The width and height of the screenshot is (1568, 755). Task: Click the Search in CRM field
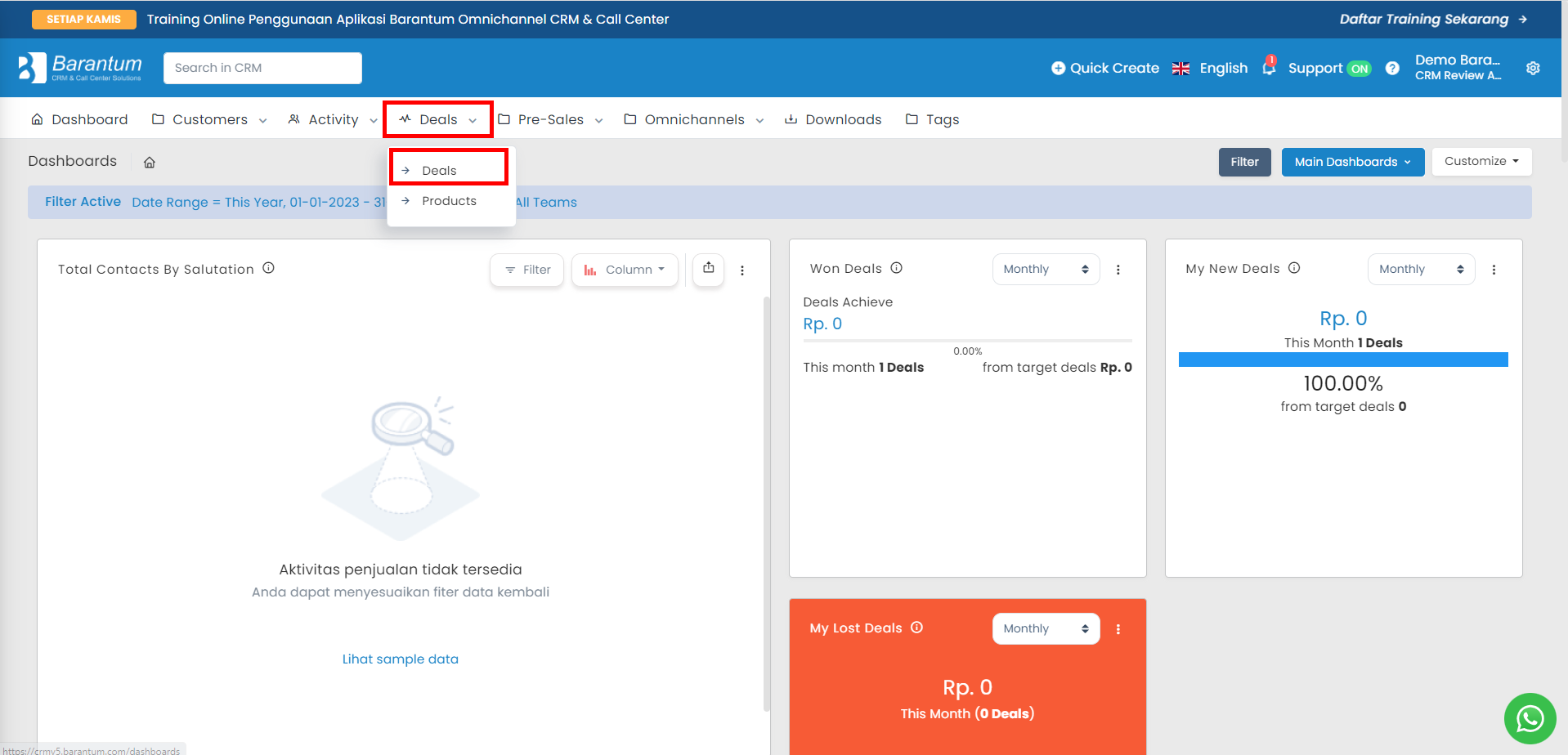[262, 68]
